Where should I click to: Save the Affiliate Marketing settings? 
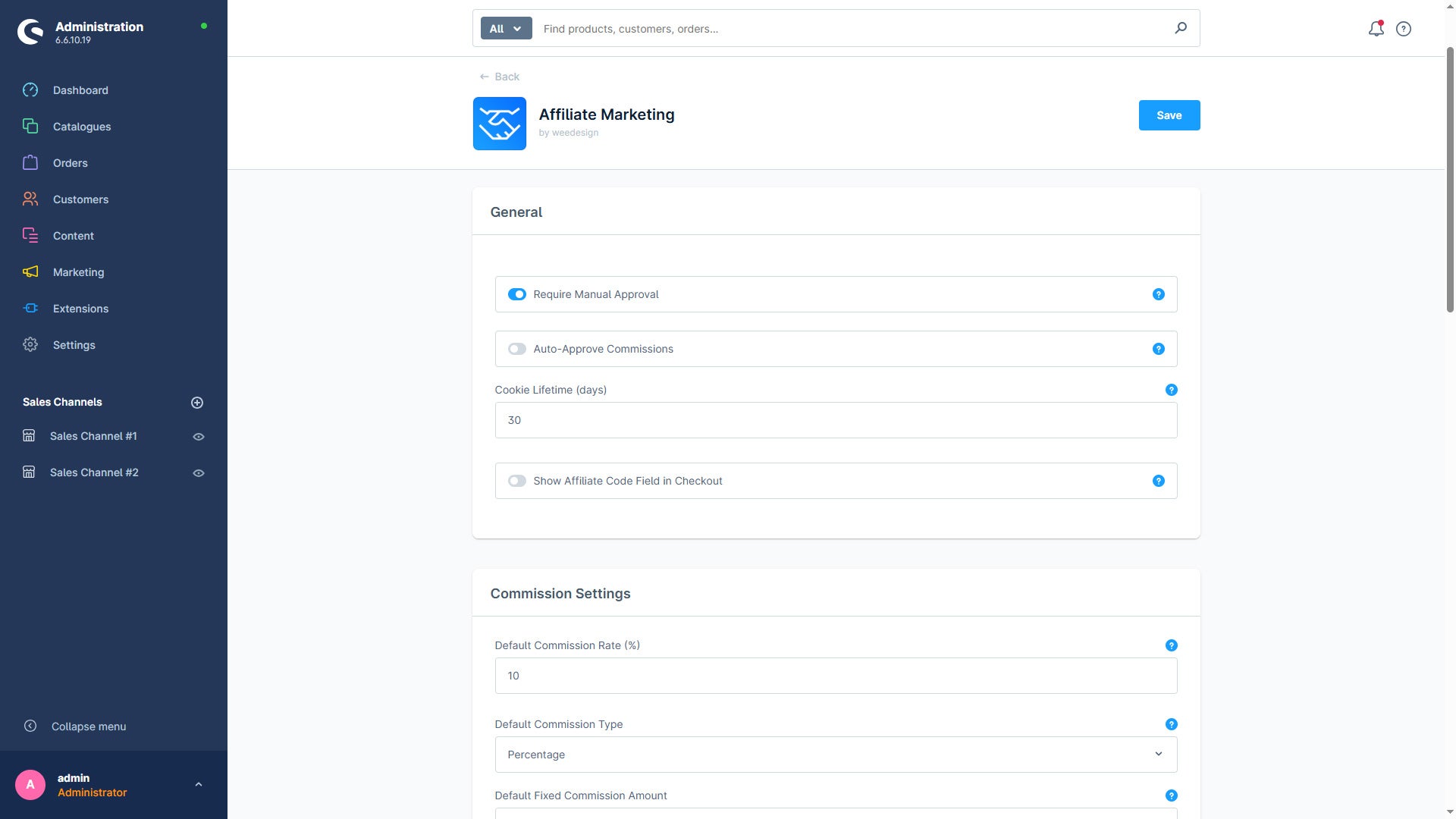(x=1169, y=115)
